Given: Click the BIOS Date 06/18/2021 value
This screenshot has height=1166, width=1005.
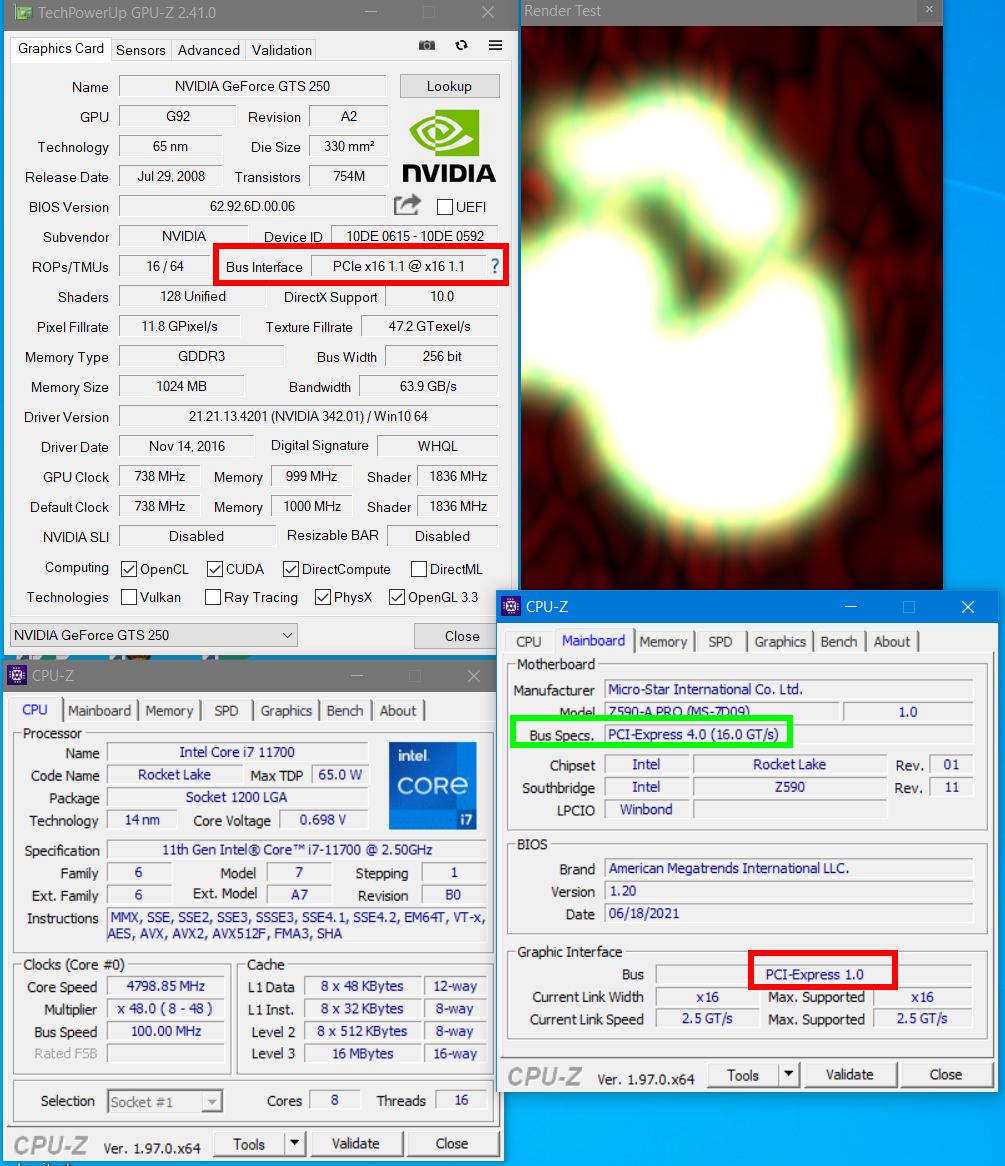Looking at the screenshot, I should [789, 913].
